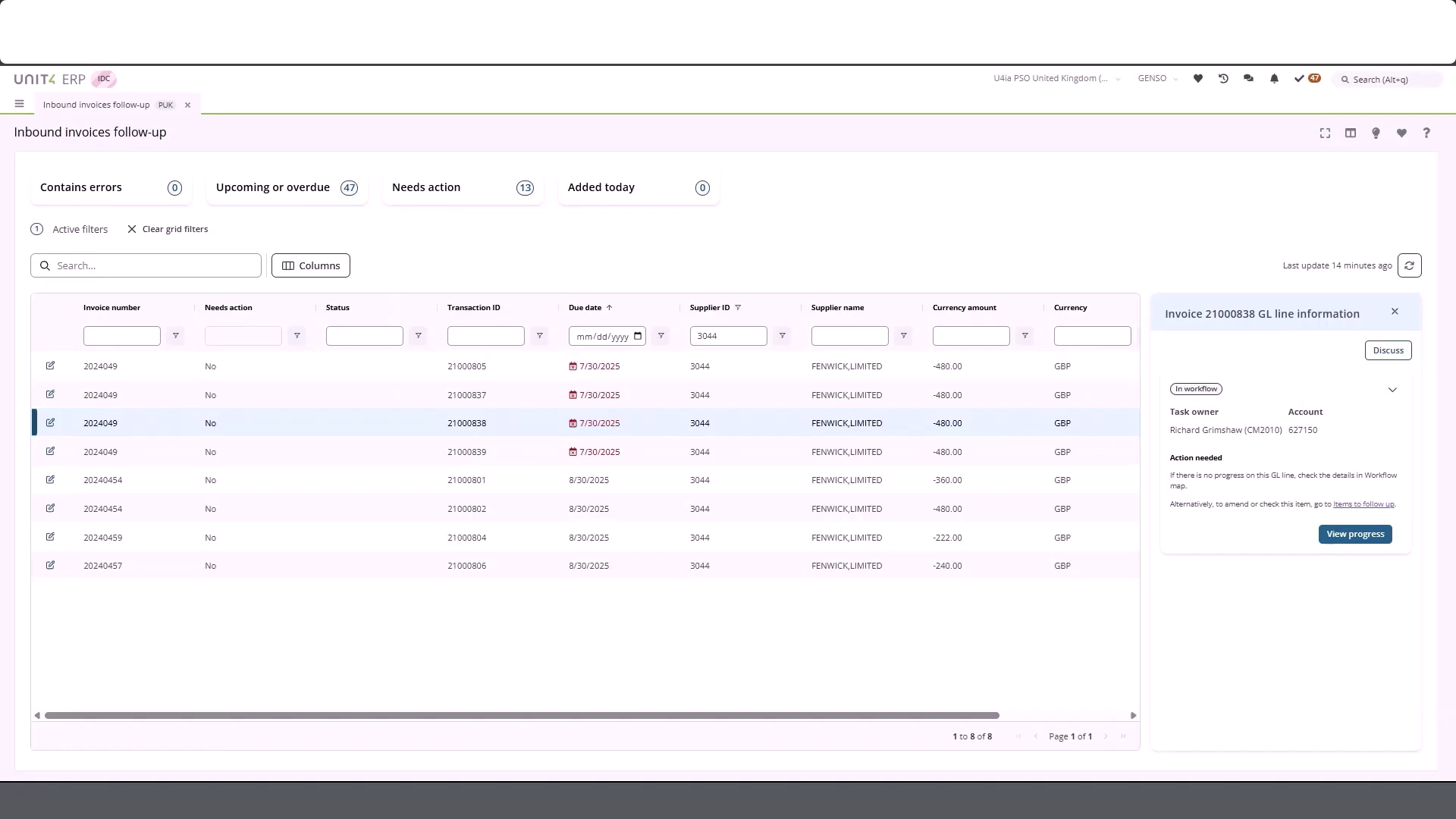Enter fullscreen using the expand icon
Screen dimensions: 1456x819
pyautogui.click(x=1324, y=133)
